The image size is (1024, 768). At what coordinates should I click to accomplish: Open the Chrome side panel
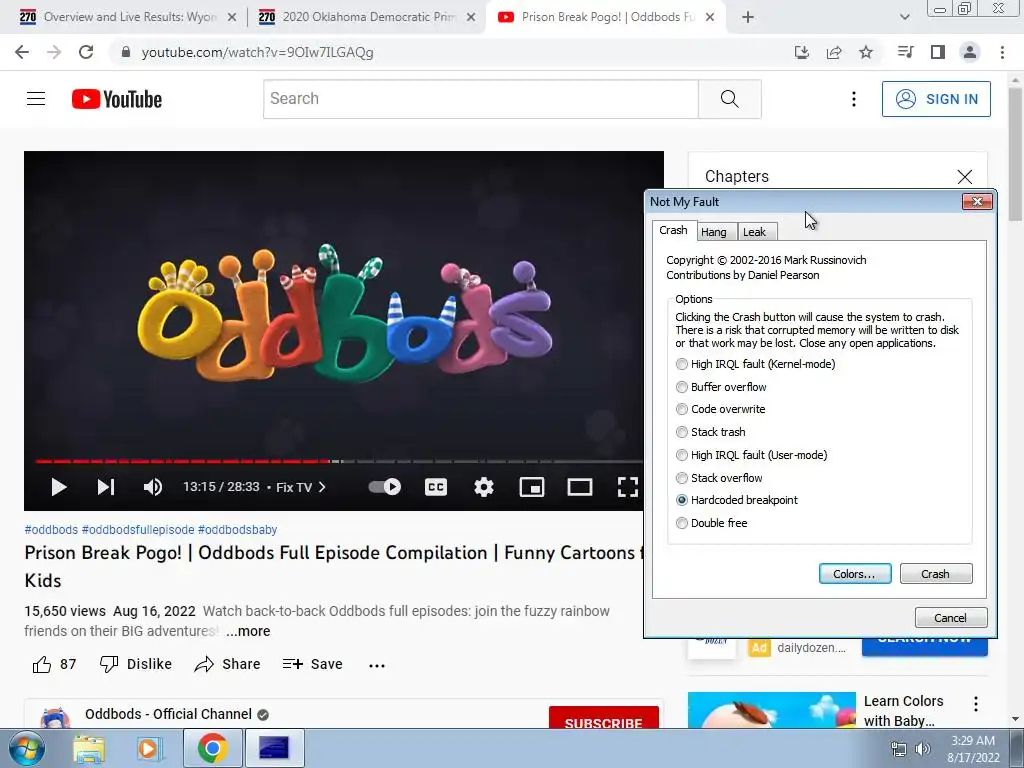point(938,52)
